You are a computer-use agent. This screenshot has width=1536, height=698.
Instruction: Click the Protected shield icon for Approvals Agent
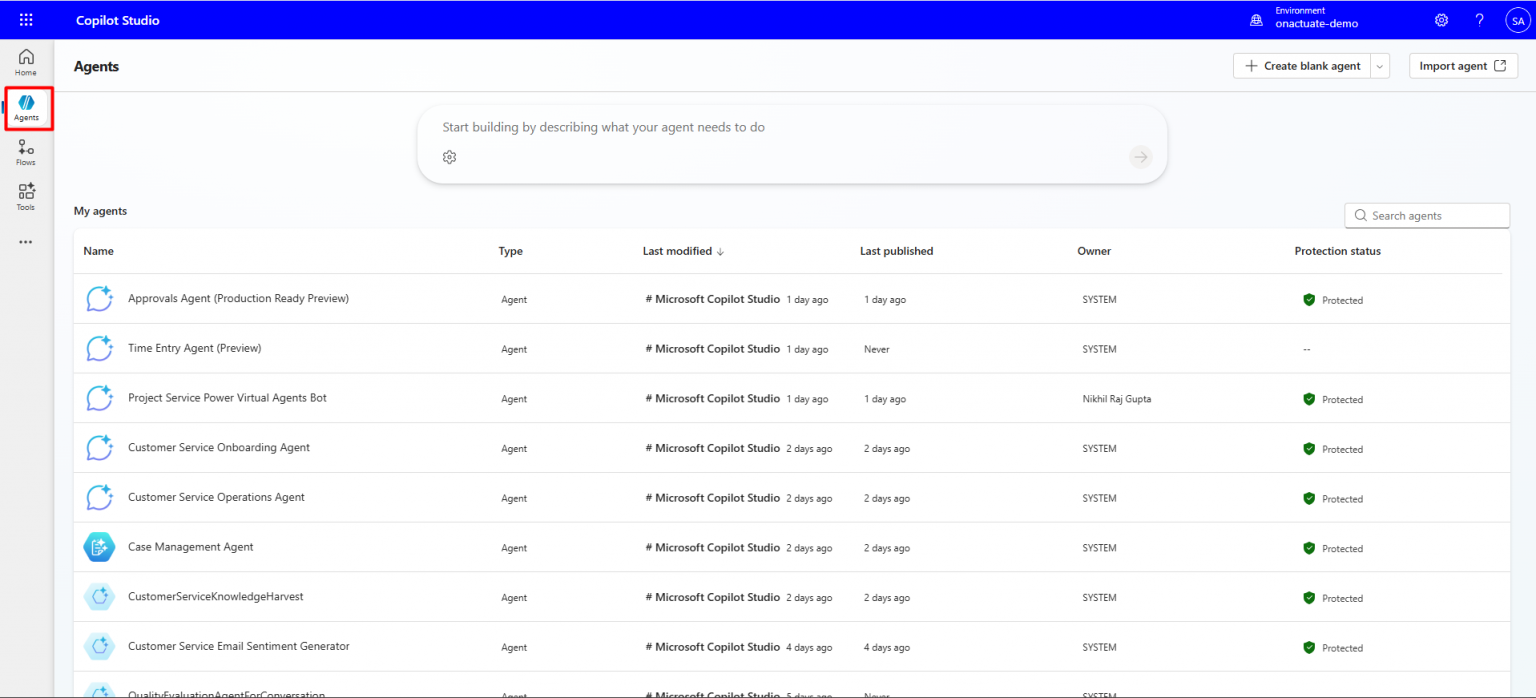click(1309, 300)
